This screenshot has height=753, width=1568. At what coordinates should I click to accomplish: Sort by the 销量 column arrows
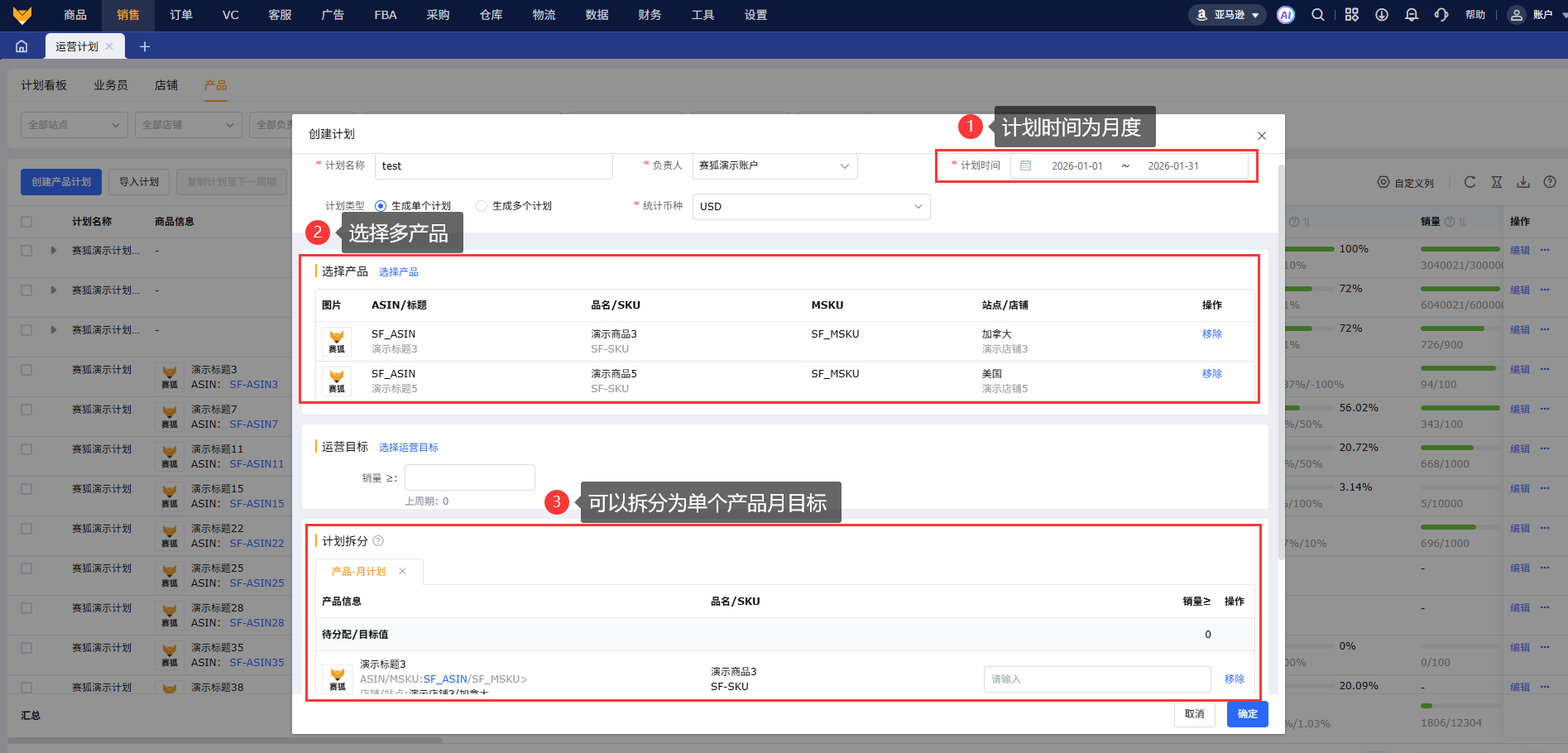coord(1462,222)
